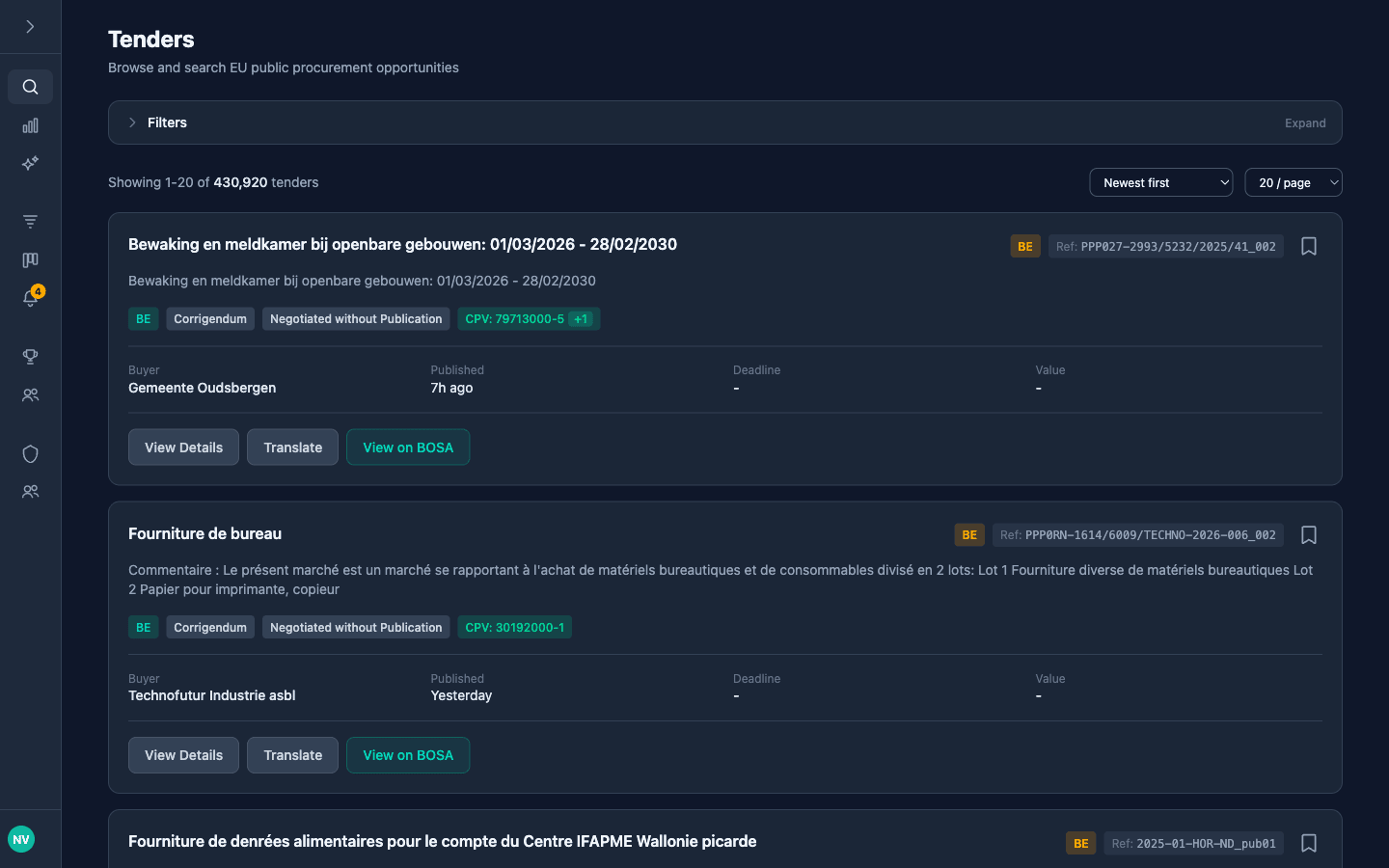Open the filter icon in the sidebar

coord(30,221)
